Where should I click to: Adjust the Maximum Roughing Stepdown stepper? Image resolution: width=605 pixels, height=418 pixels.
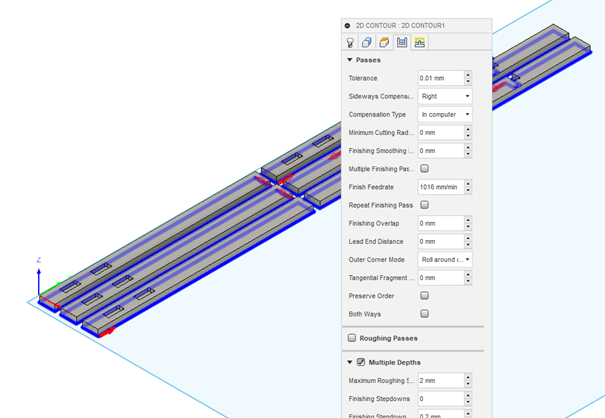coord(468,380)
